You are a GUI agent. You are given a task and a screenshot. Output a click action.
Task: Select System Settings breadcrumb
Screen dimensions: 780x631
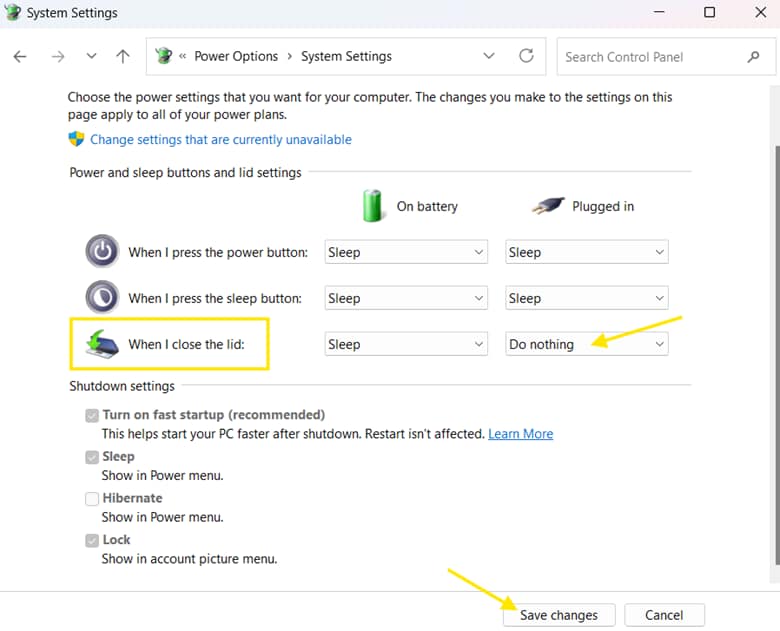pos(346,56)
